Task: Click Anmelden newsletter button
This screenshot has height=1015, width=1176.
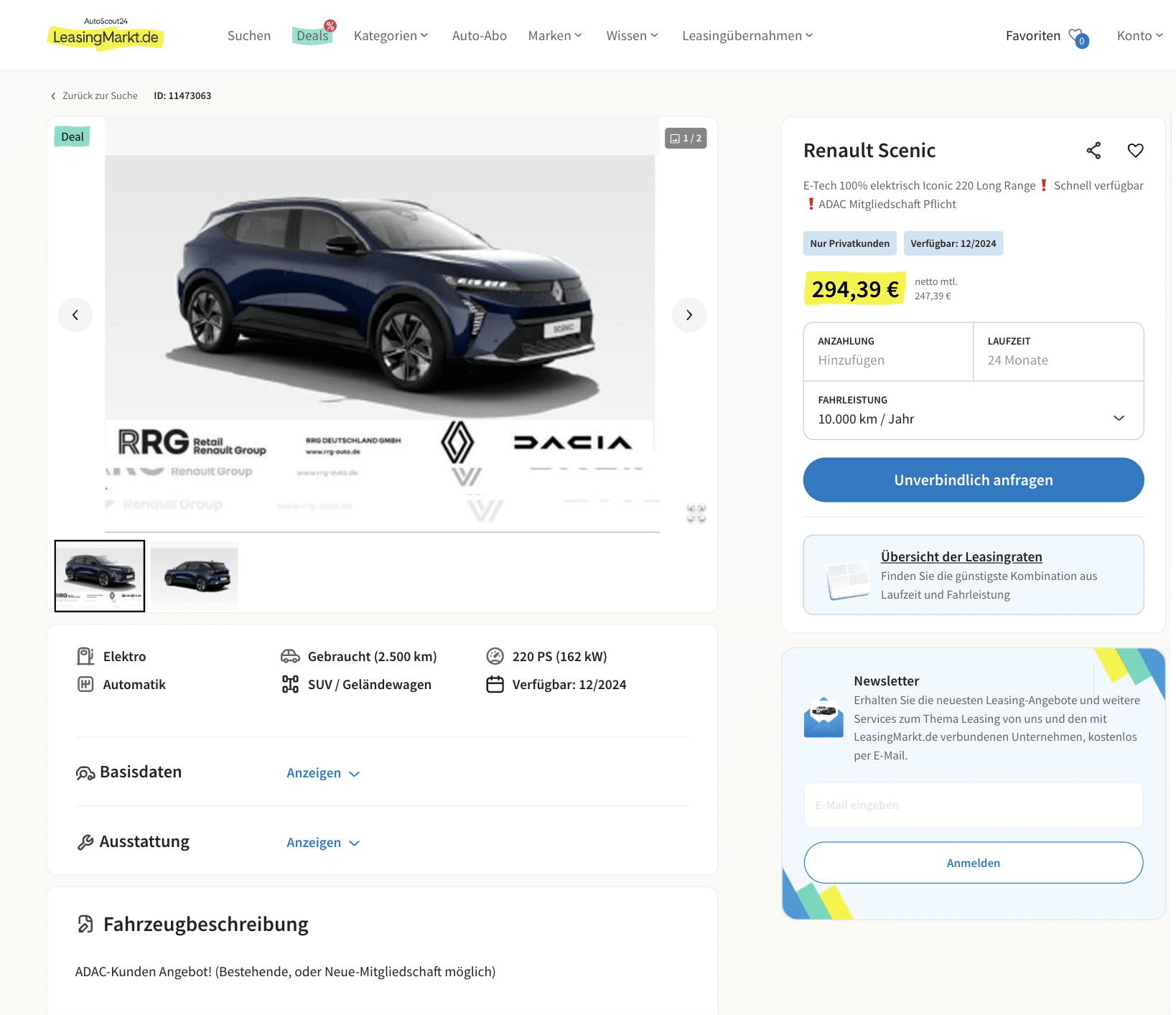Action: (973, 863)
